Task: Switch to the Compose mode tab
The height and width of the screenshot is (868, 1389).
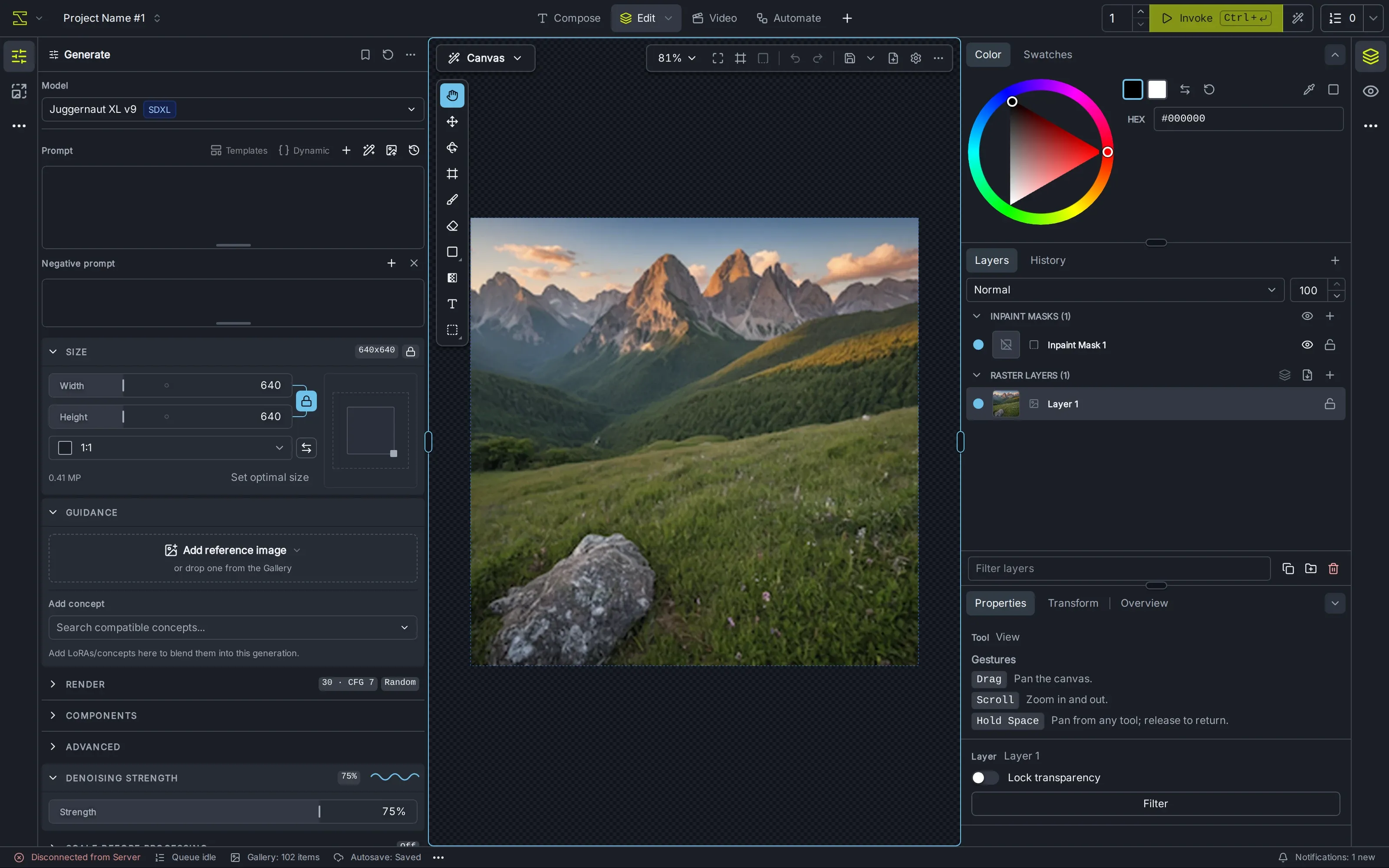Action: pos(569,18)
